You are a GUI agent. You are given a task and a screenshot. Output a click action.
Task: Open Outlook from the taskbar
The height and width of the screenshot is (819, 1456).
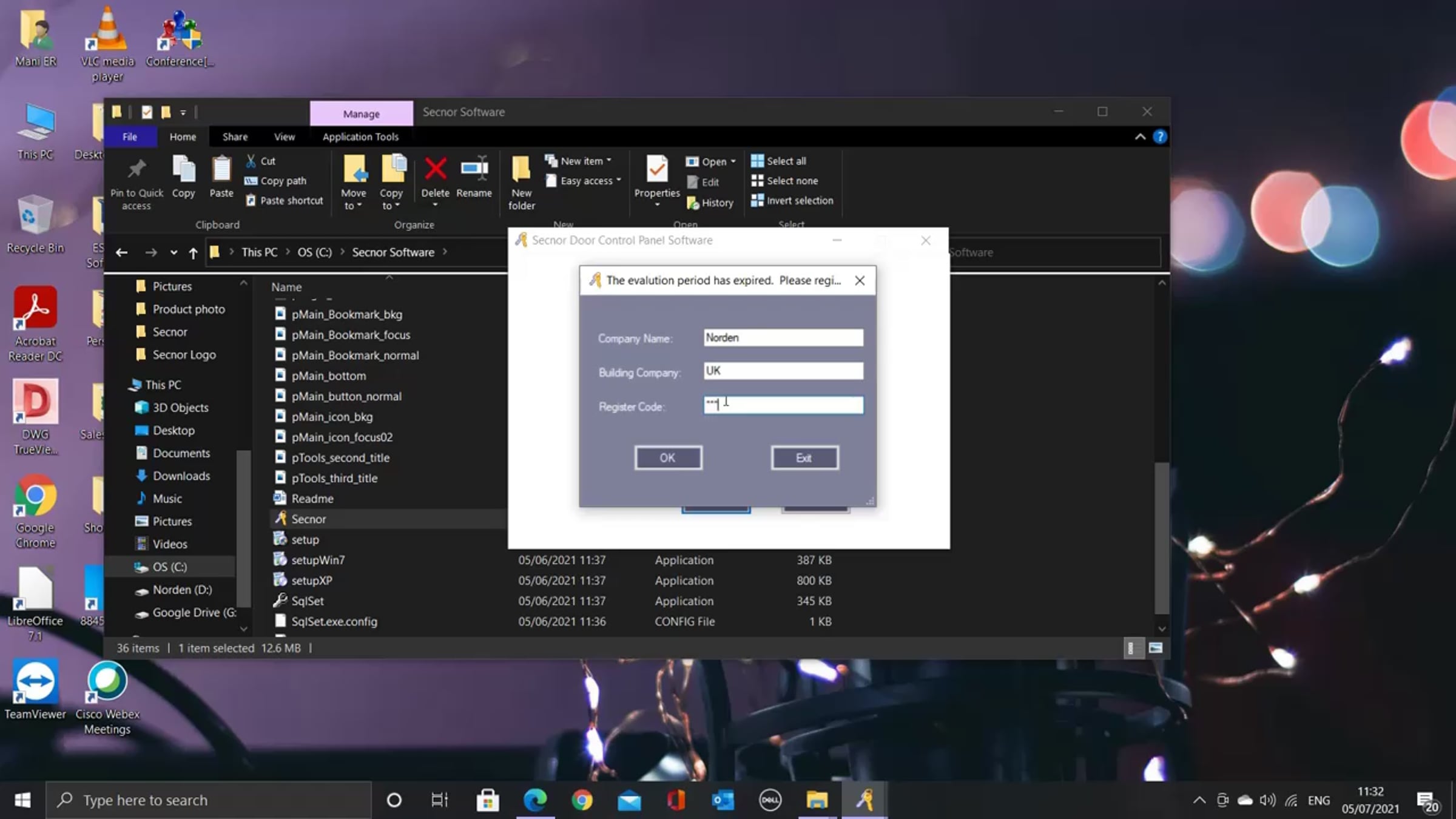[x=723, y=800]
